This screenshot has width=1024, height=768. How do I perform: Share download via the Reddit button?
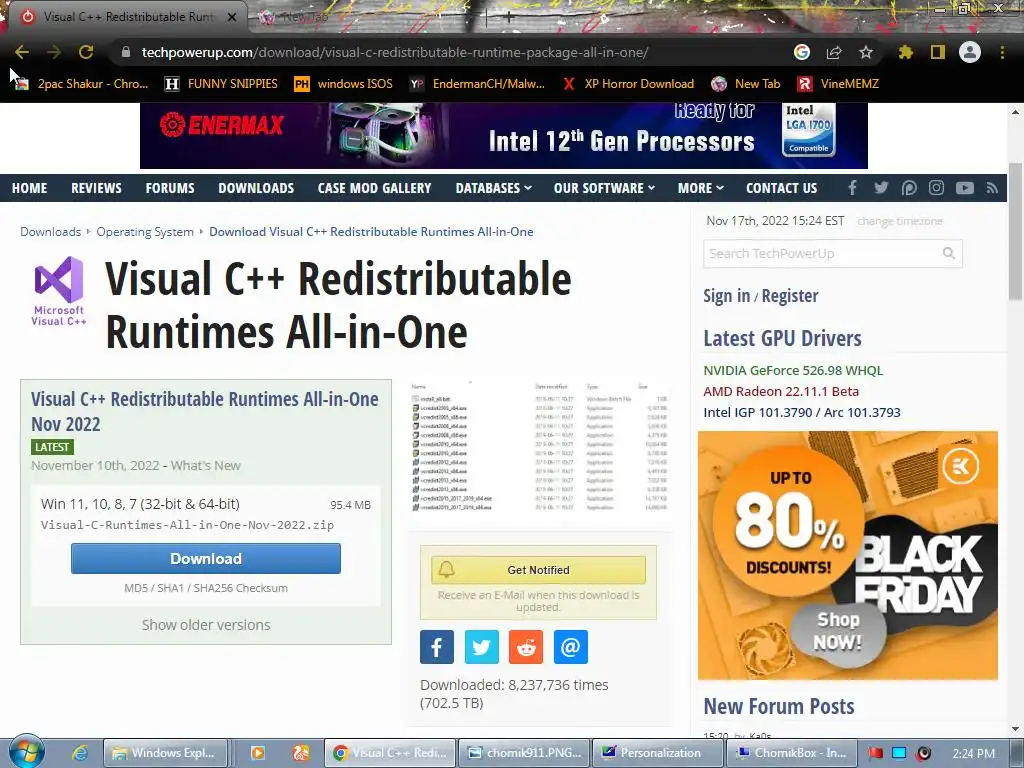point(526,647)
